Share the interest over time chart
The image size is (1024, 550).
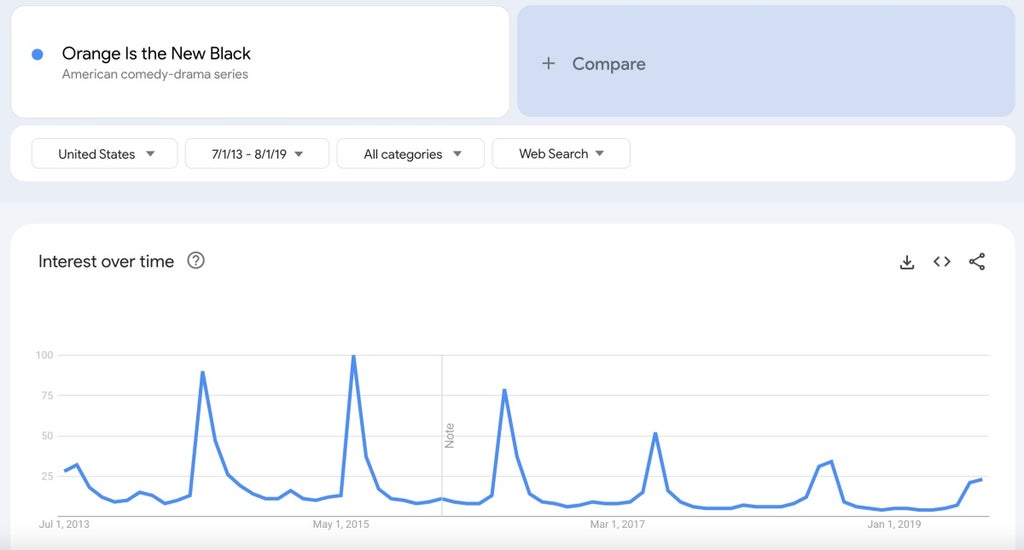(977, 262)
